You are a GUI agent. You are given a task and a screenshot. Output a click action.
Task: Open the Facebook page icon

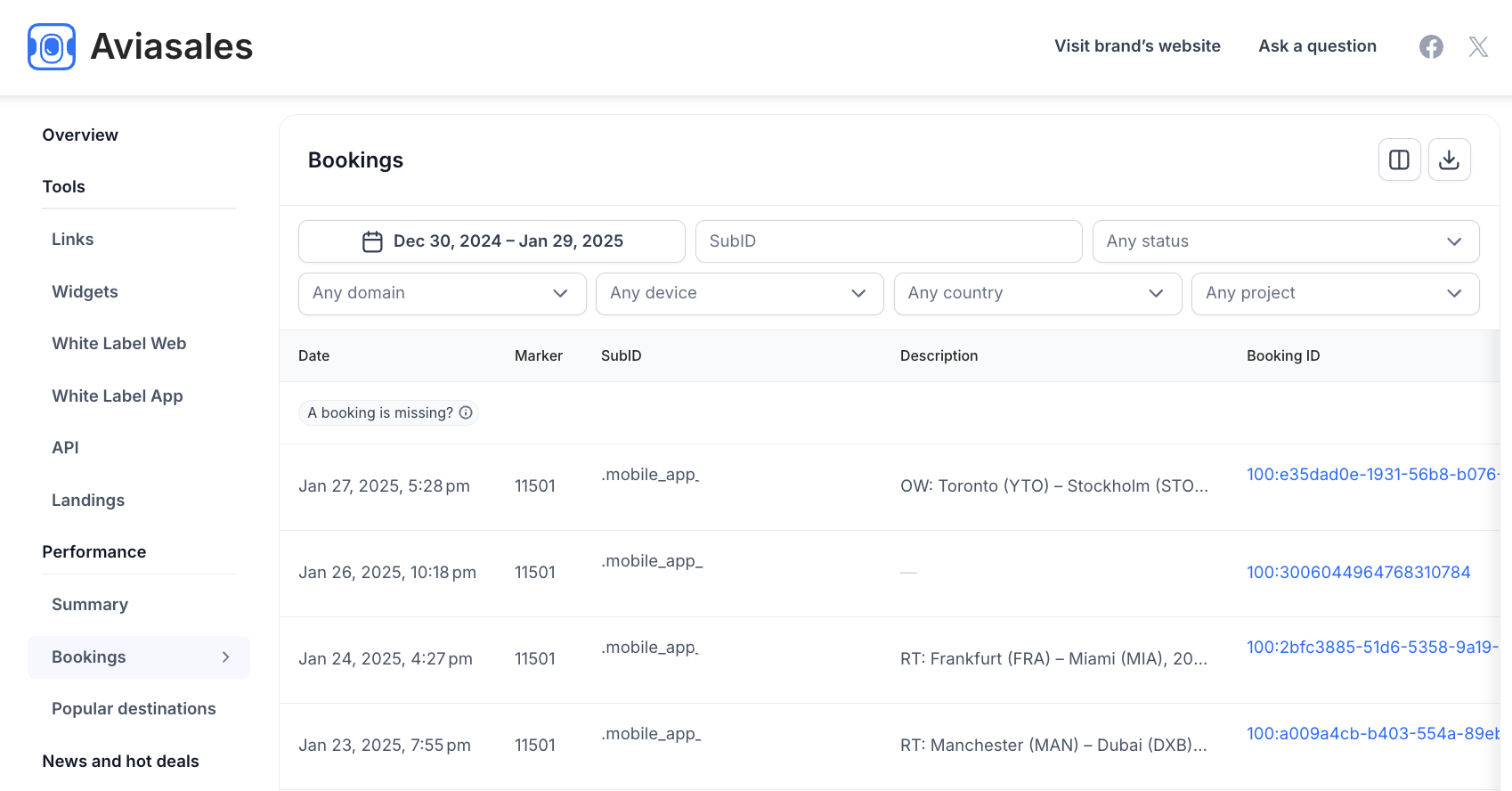coord(1431,46)
